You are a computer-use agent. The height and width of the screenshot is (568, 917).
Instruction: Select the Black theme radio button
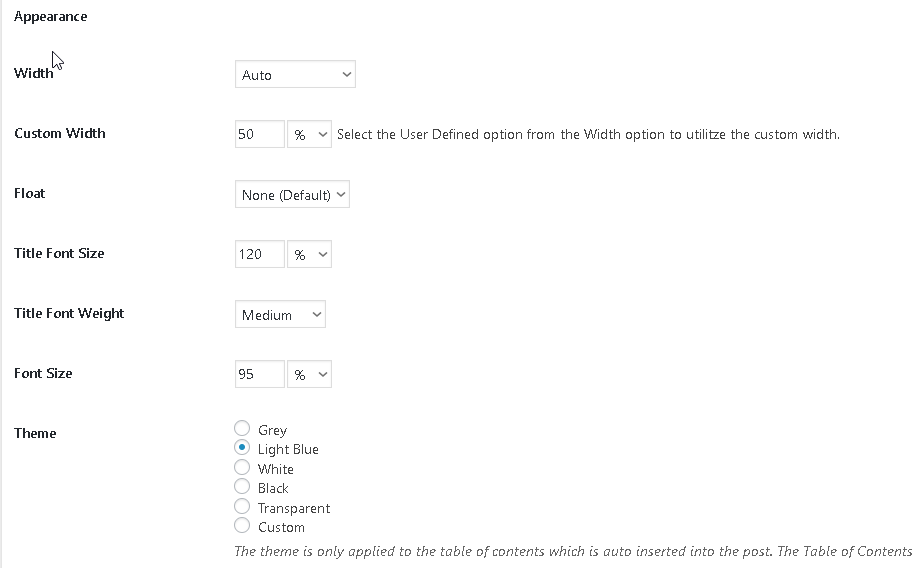pos(242,487)
